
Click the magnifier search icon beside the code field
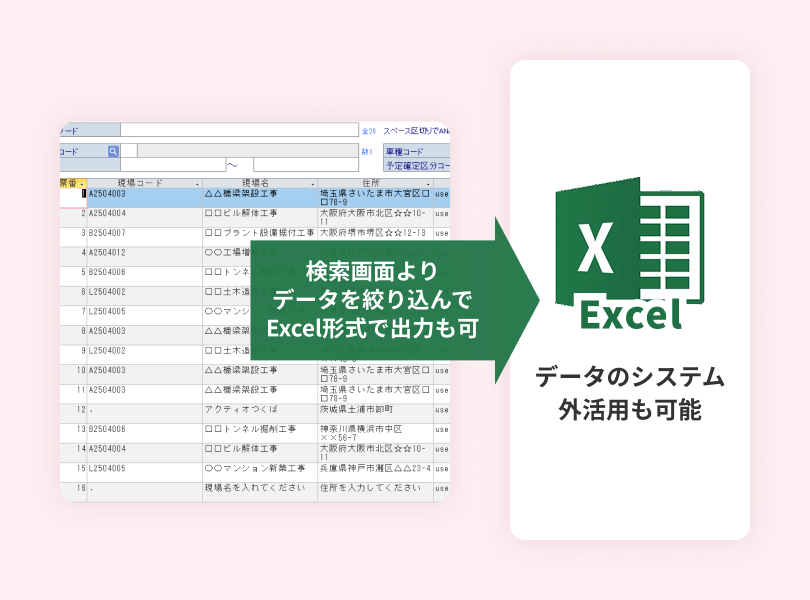(x=113, y=151)
